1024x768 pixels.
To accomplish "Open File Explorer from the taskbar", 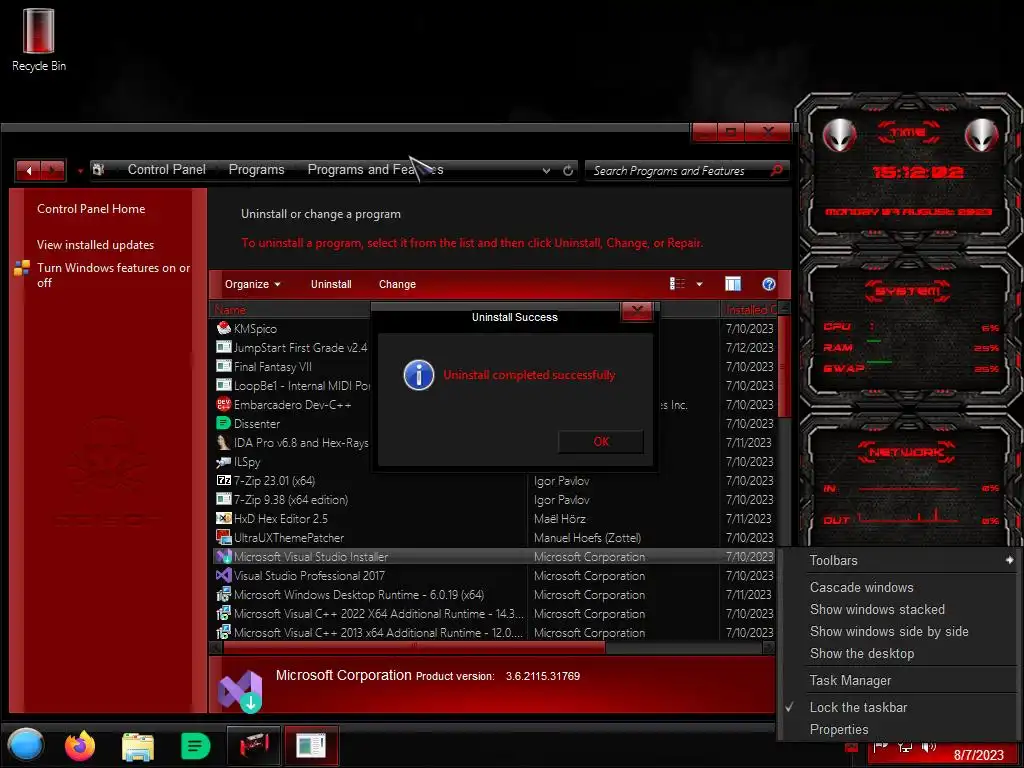I will click(x=138, y=746).
